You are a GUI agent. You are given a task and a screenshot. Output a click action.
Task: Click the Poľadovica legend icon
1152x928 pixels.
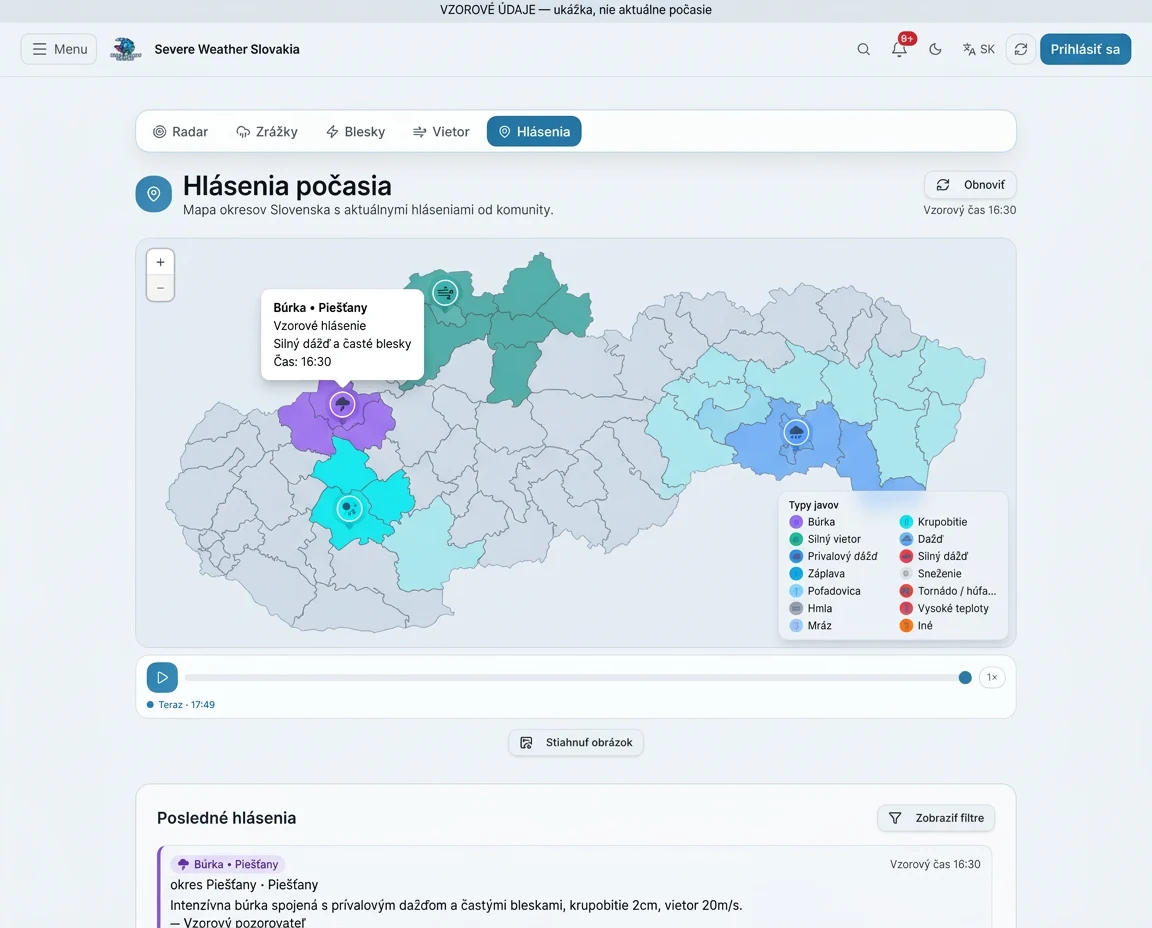coord(796,591)
